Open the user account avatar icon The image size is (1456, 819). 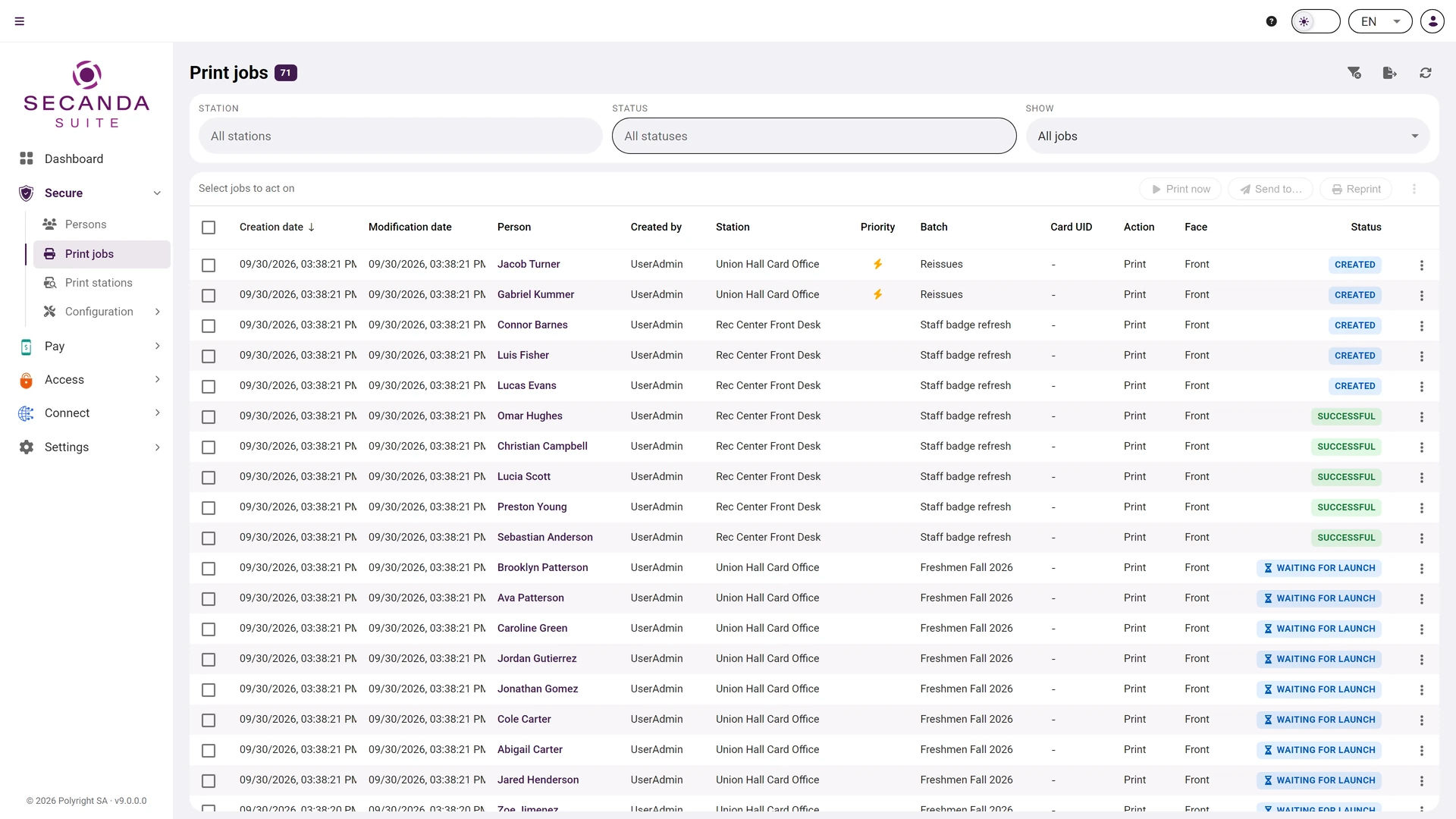pos(1432,21)
